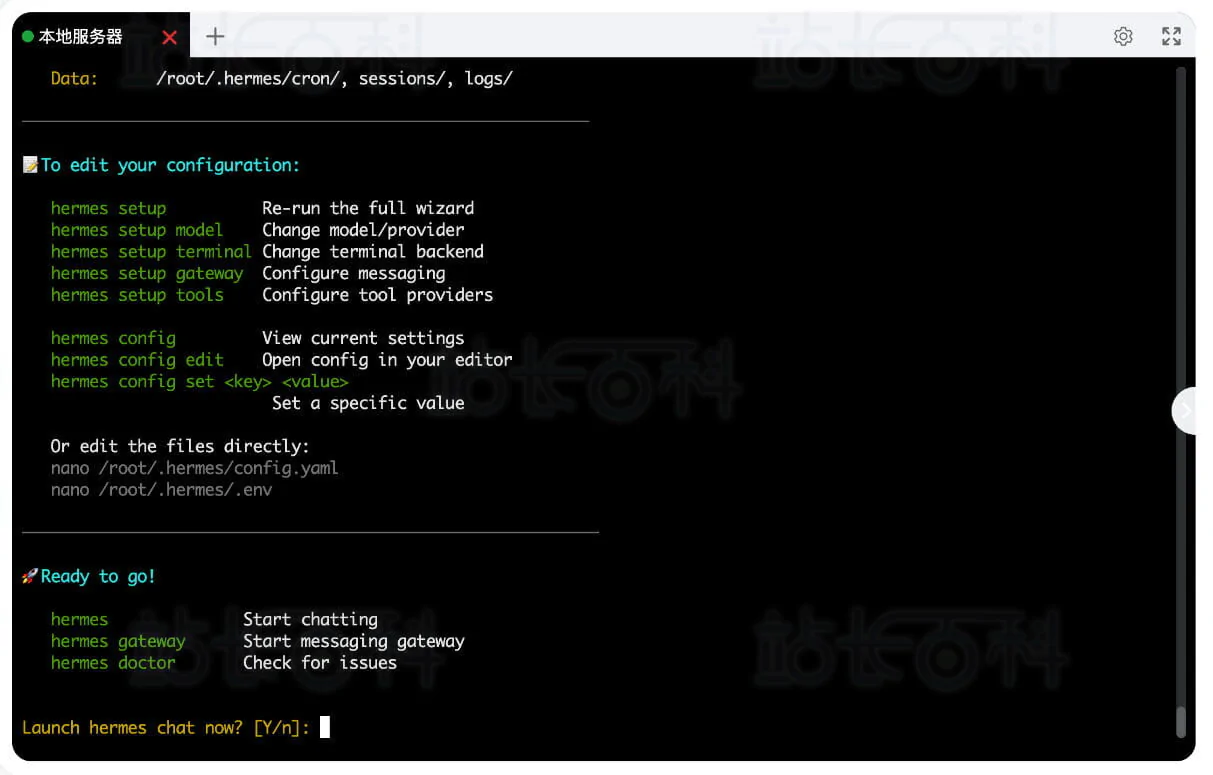
Task: Switch to the 本地服务器 tab
Action: click(x=80, y=37)
